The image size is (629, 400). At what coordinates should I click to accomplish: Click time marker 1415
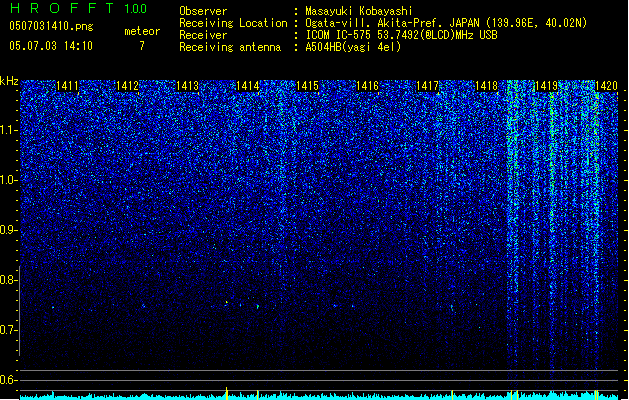307,86
